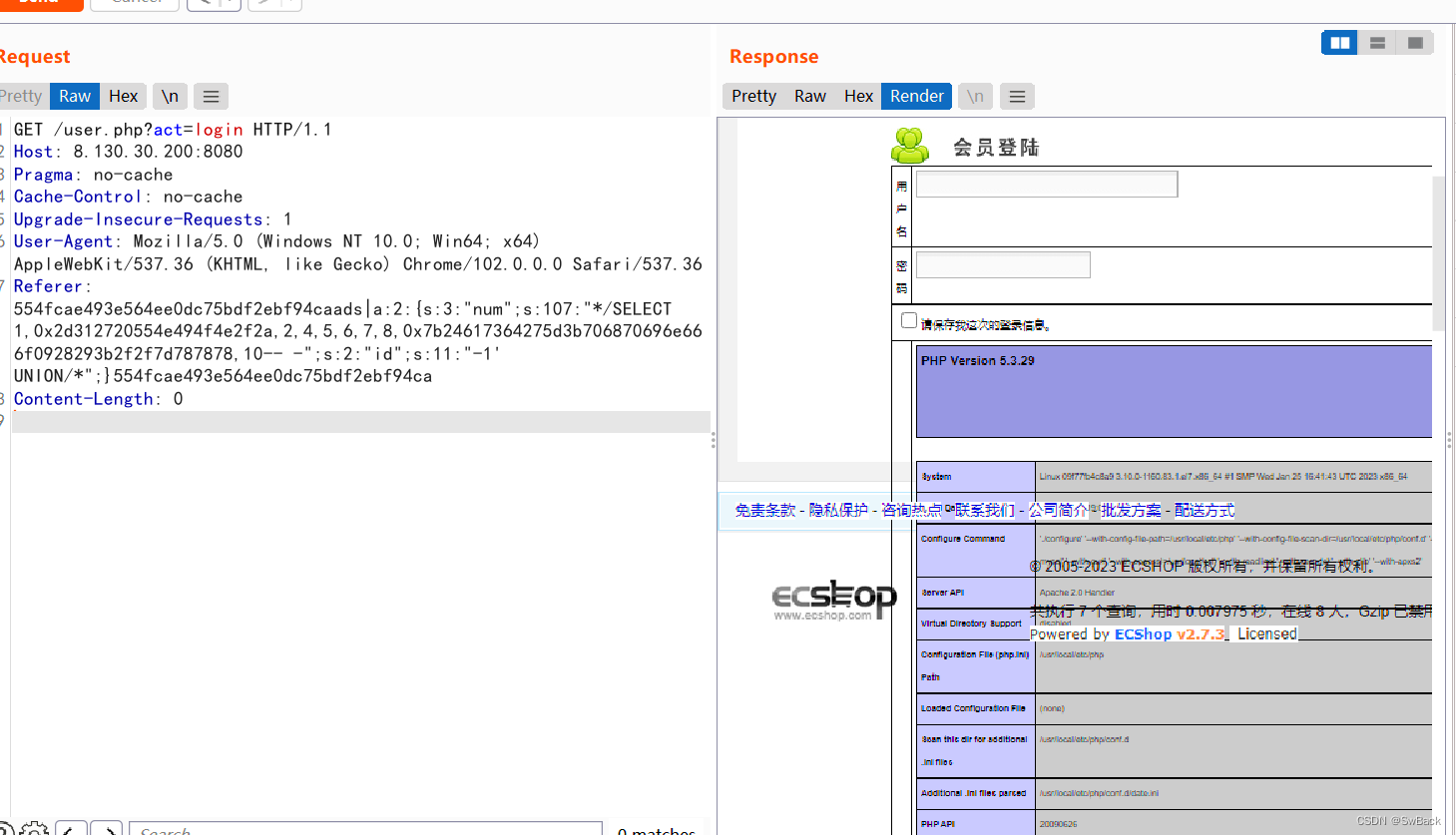Focus the 密码 password input field
Image resolution: width=1456 pixels, height=835 pixels.
[1003, 264]
